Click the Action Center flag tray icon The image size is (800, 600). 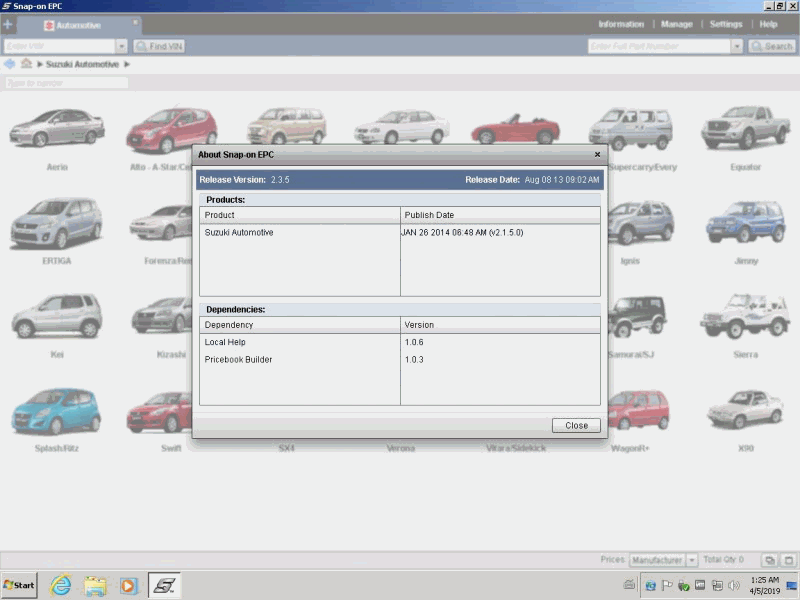coord(666,585)
